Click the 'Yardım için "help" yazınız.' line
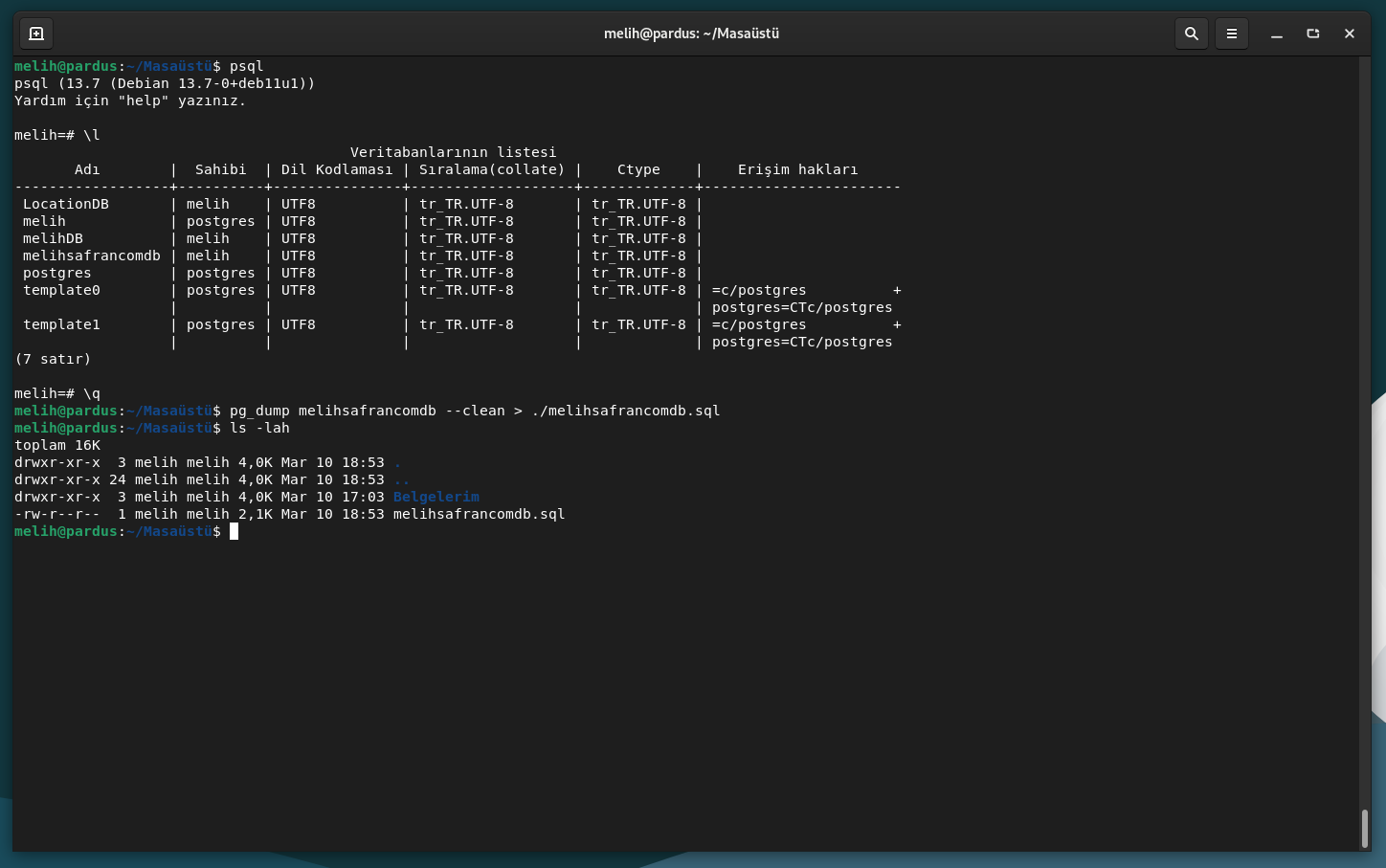1386x868 pixels. tap(130, 100)
